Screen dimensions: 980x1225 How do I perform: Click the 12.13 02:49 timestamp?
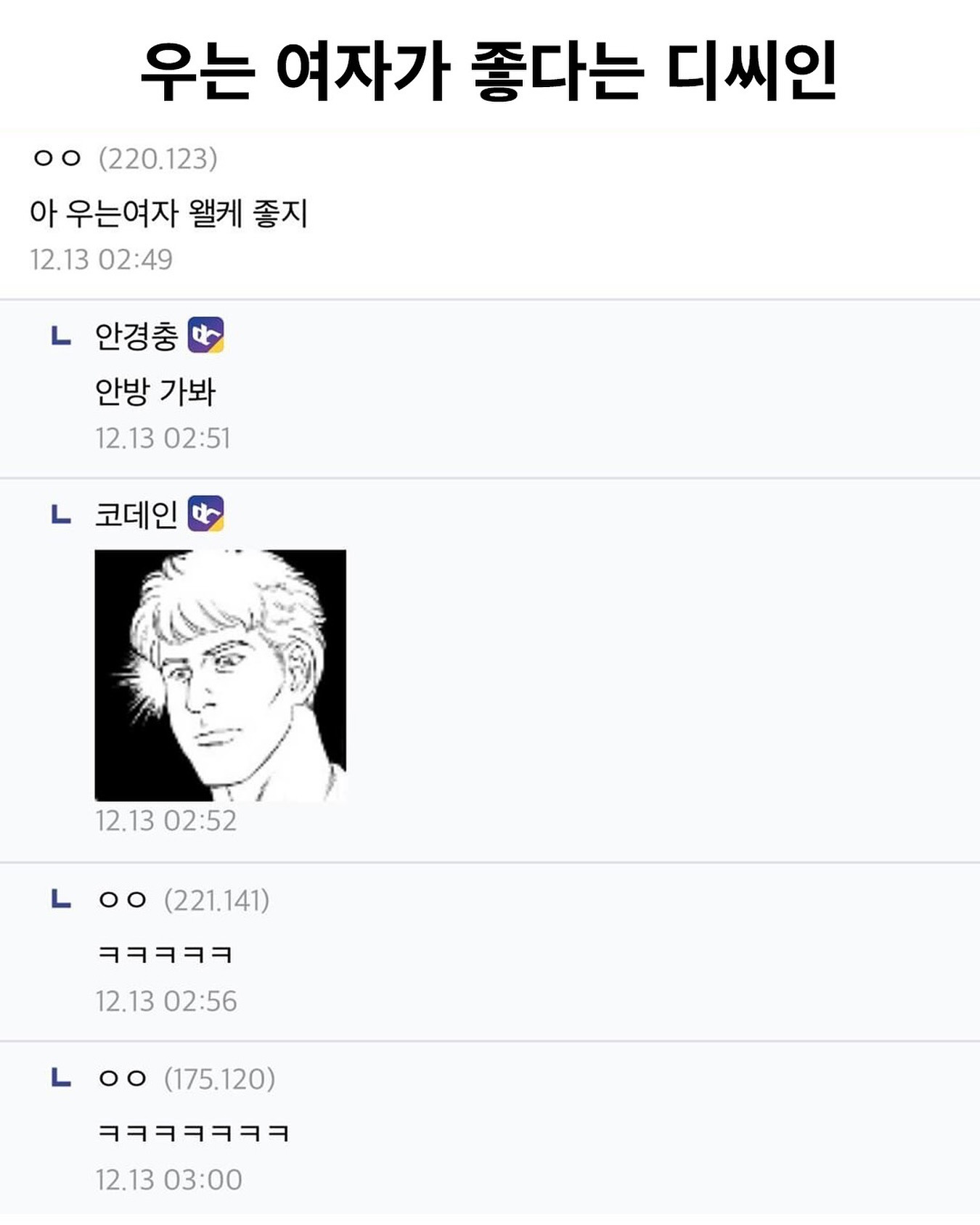click(101, 260)
